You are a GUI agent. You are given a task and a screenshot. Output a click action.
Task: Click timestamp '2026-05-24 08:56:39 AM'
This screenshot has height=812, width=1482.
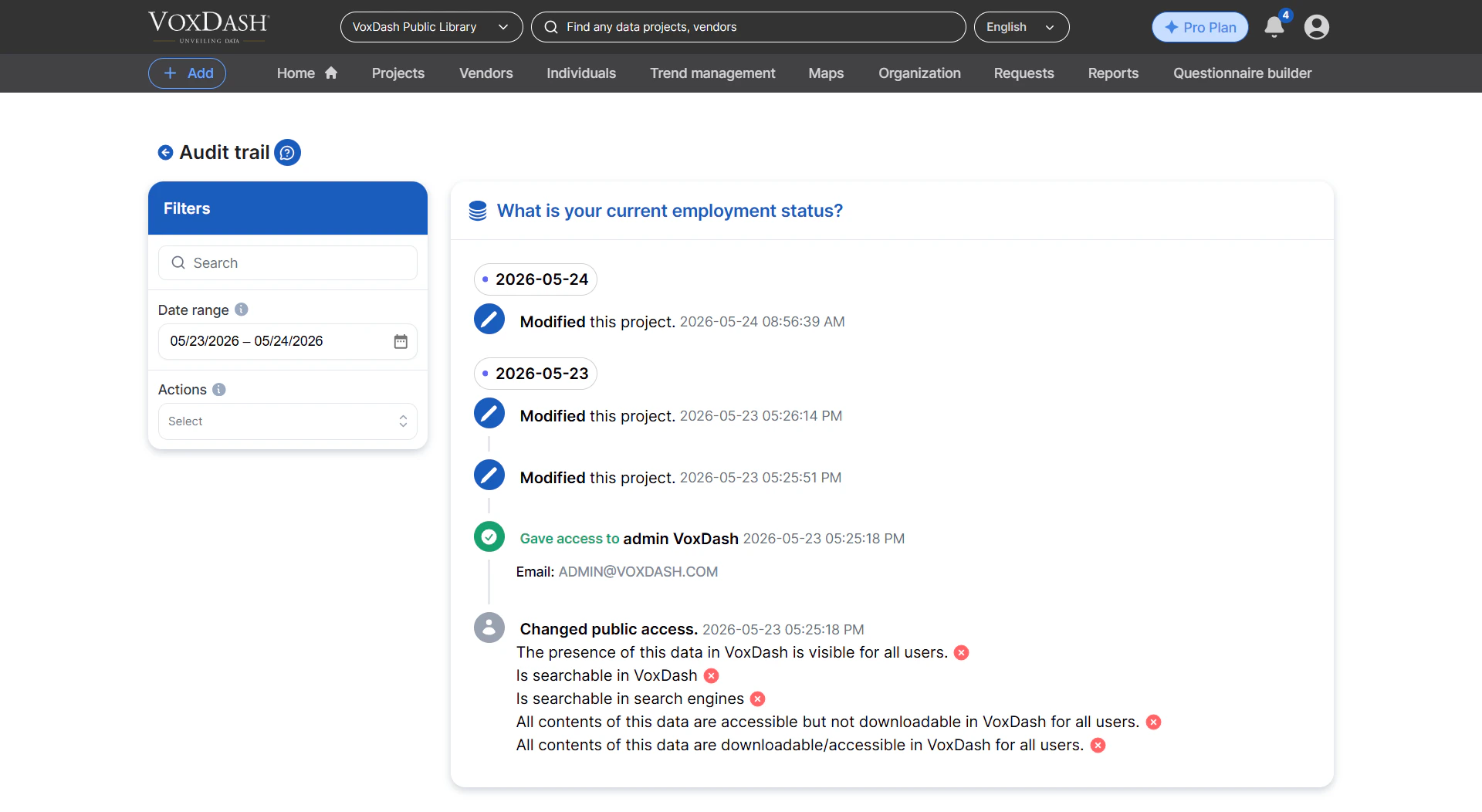(x=763, y=322)
